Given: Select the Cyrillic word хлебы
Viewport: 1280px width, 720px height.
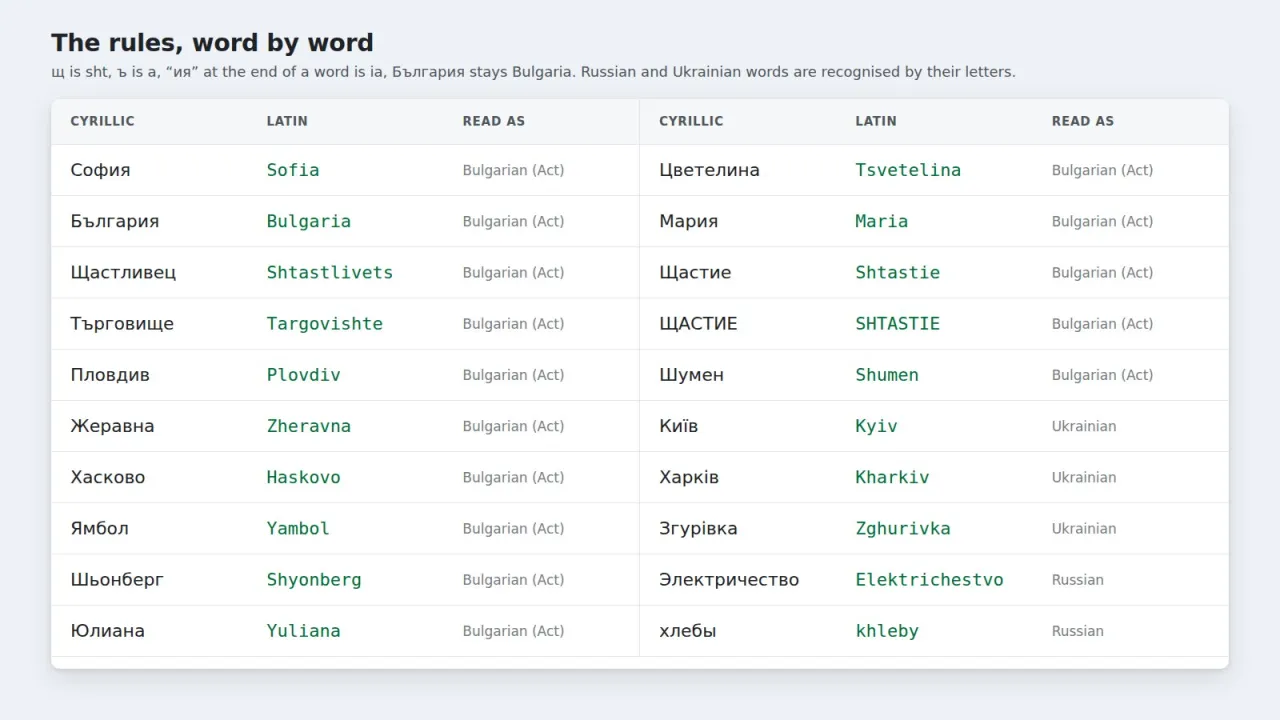Looking at the screenshot, I should tap(687, 631).
